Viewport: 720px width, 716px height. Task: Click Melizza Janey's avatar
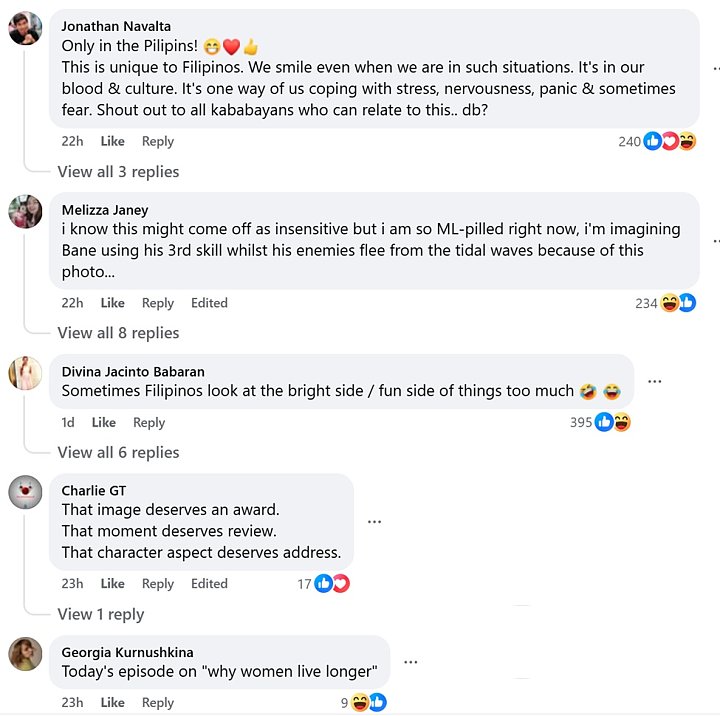click(25, 211)
